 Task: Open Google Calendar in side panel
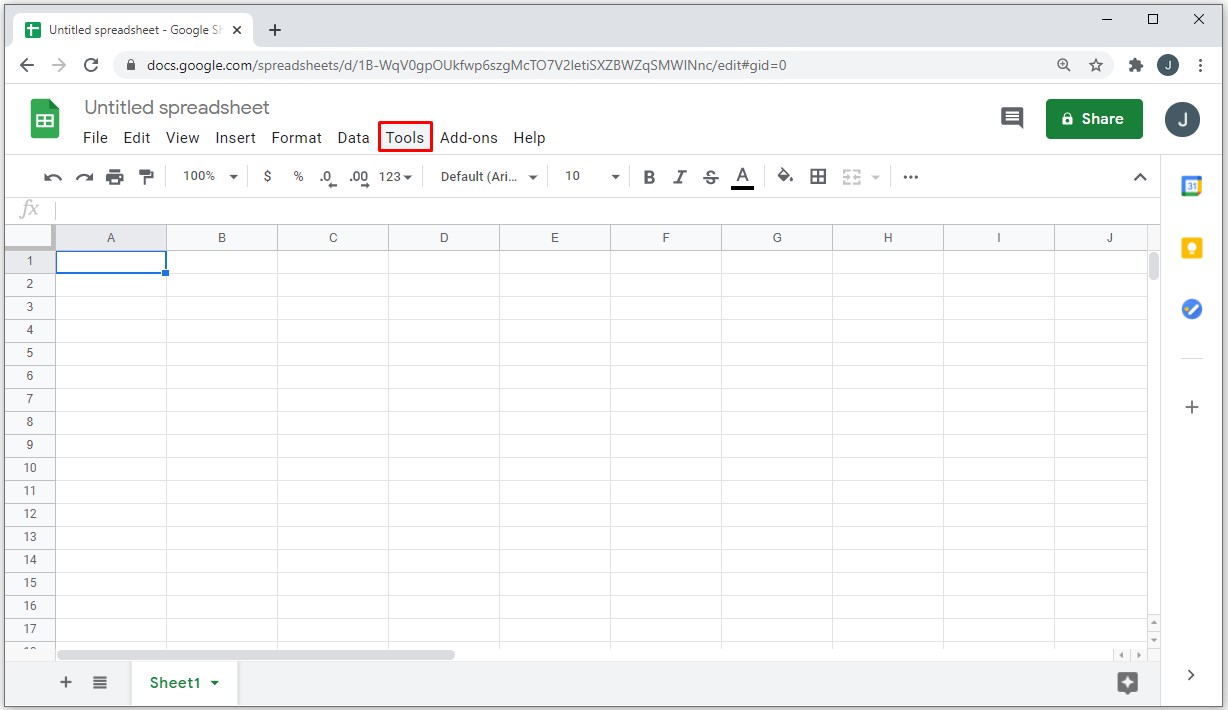click(x=1191, y=186)
